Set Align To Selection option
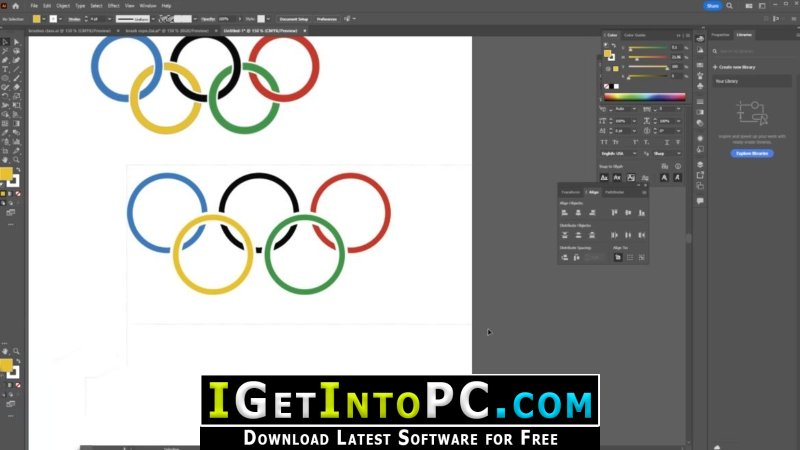Image resolution: width=800 pixels, height=450 pixels. tap(630, 257)
